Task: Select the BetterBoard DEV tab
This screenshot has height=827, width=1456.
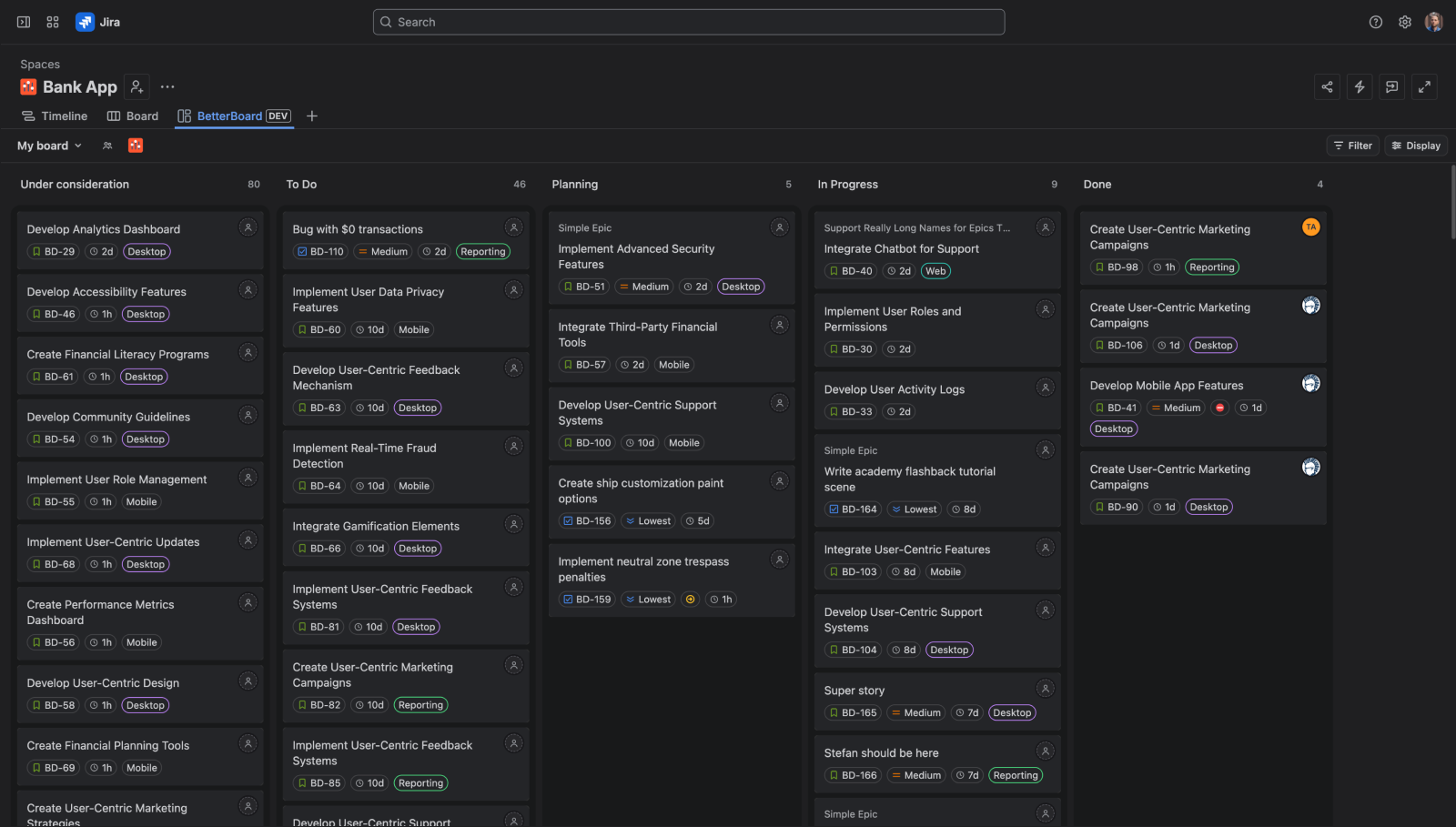Action: pos(234,116)
